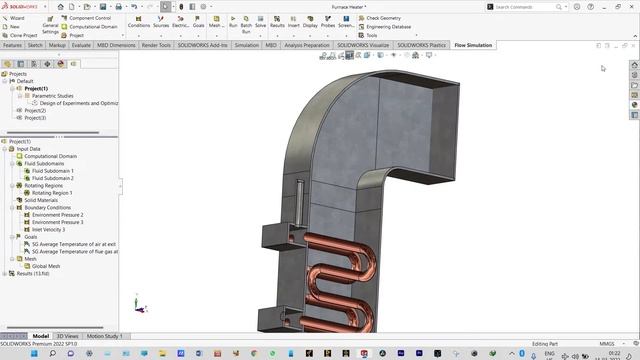Open Batch Run
This screenshot has height=360, width=640.
click(x=246, y=25)
